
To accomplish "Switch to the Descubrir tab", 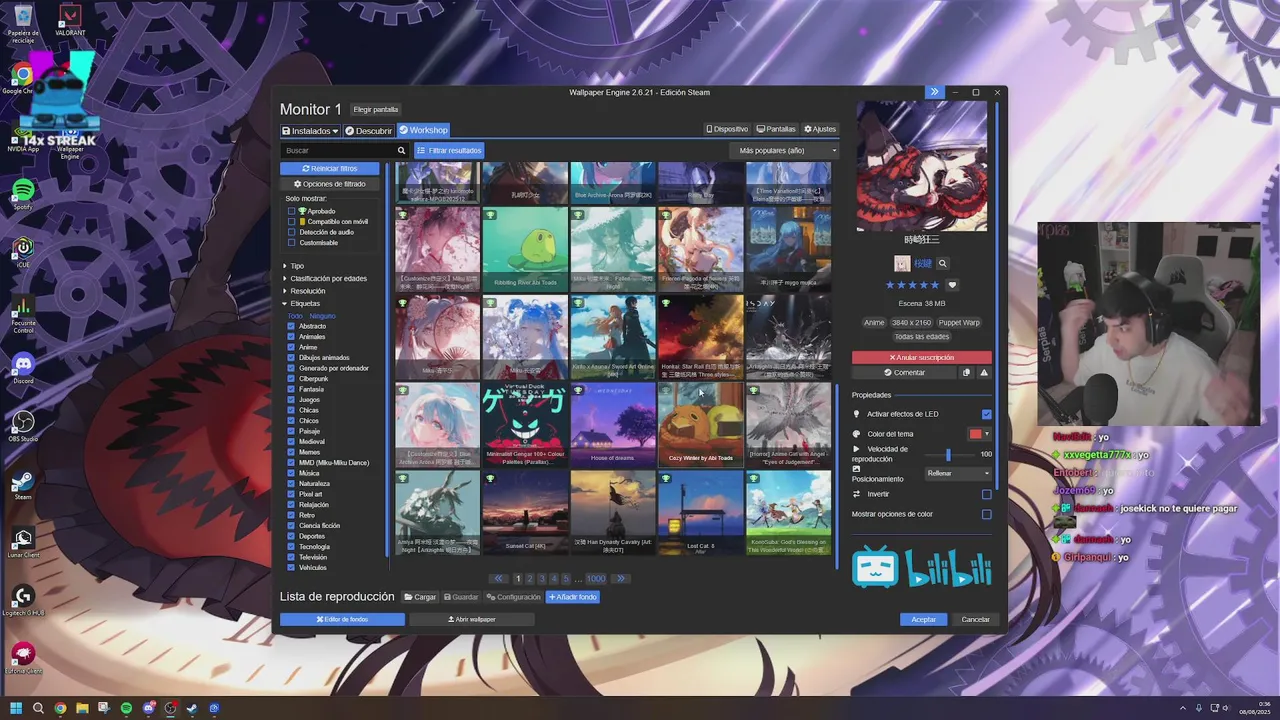I will pyautogui.click(x=369, y=131).
